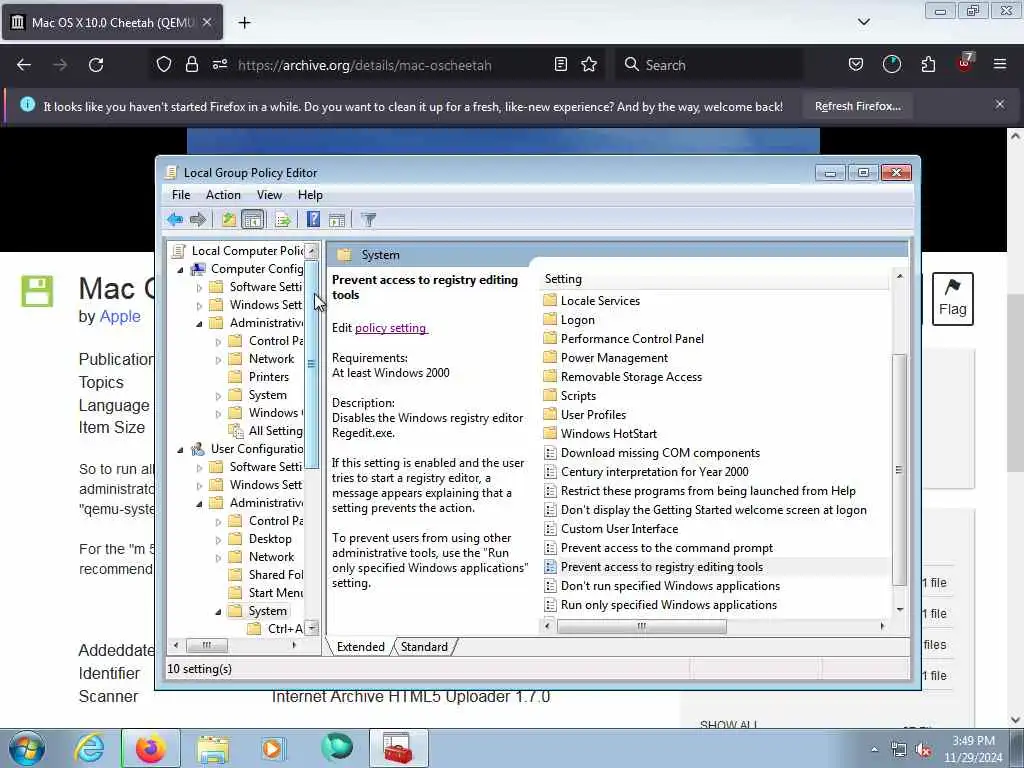The width and height of the screenshot is (1024, 768).
Task: Click the settings list horizontal scrollbar thumb
Action: [x=641, y=626]
